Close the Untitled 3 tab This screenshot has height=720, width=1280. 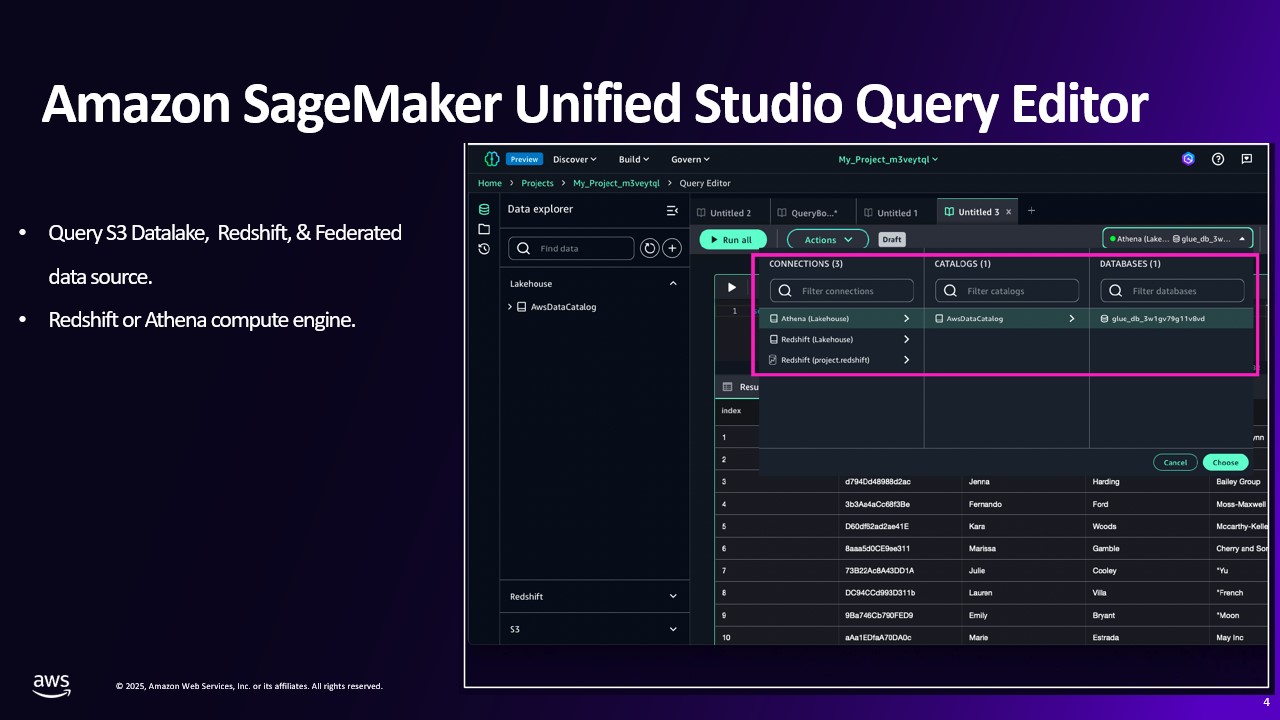click(x=1009, y=212)
